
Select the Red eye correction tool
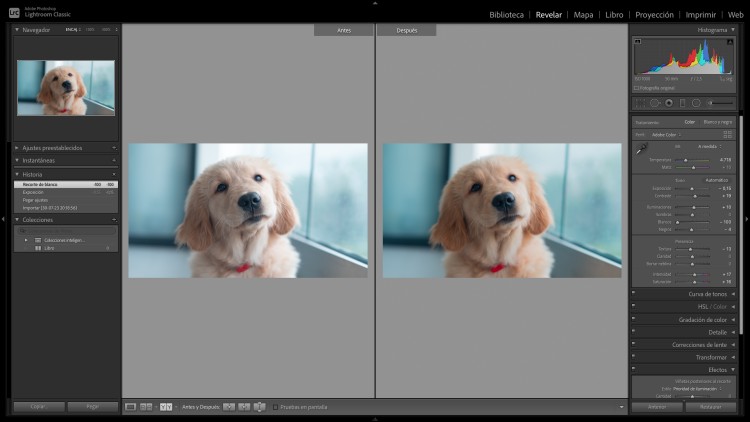(x=669, y=103)
